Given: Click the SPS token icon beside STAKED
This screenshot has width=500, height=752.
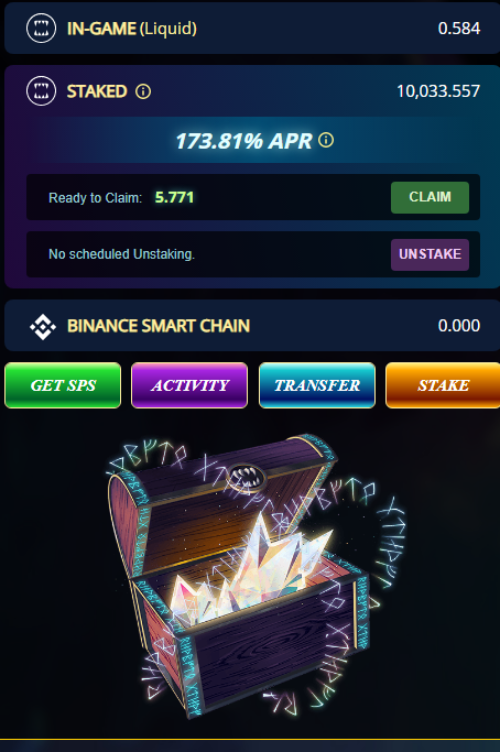Looking at the screenshot, I should [x=41, y=91].
